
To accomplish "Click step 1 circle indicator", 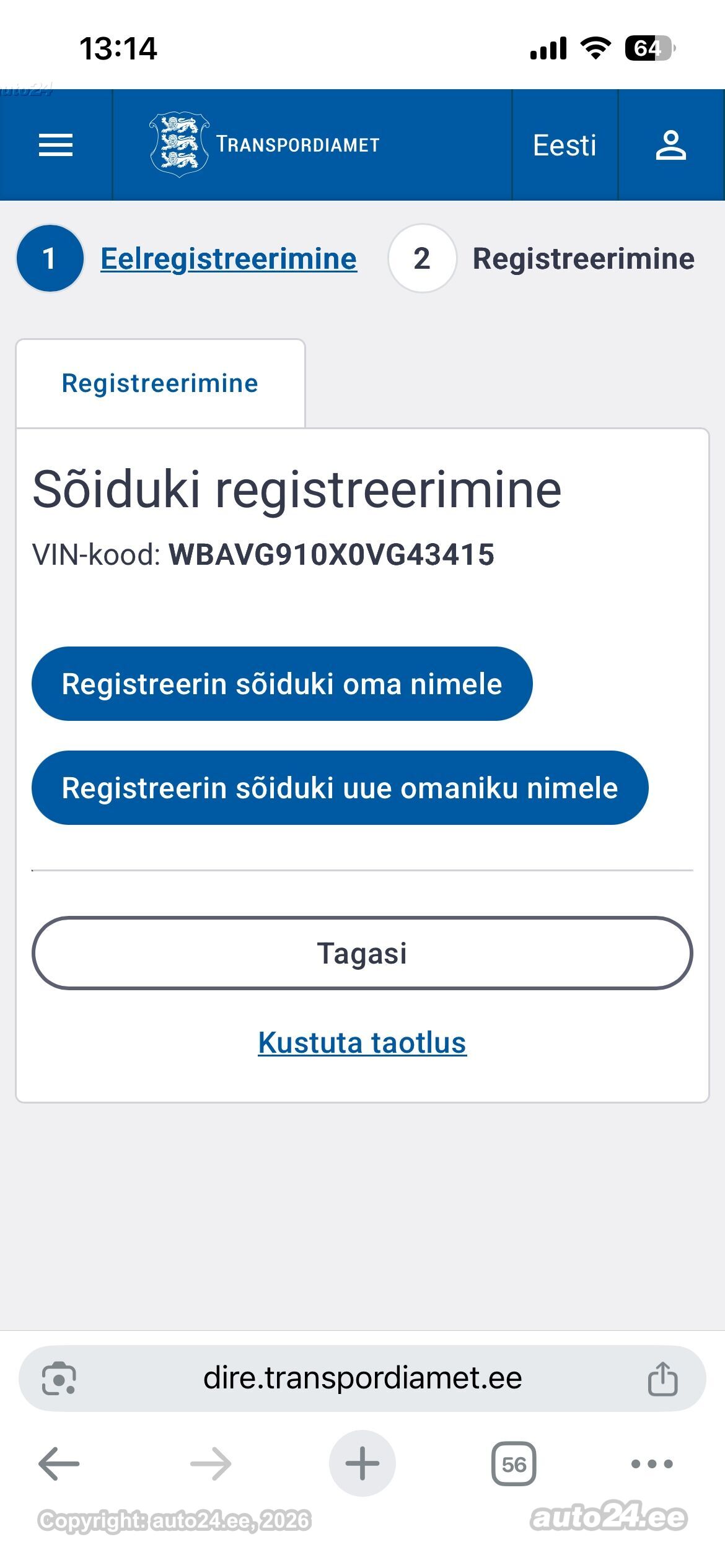I will (x=50, y=258).
